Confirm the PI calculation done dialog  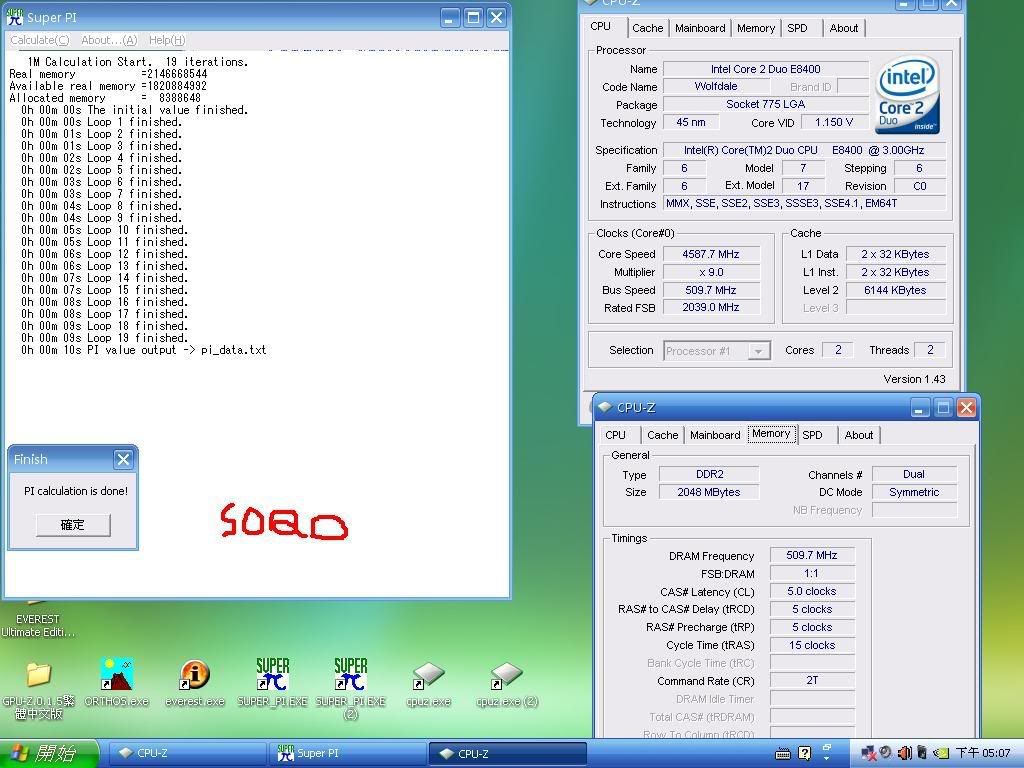tap(73, 524)
